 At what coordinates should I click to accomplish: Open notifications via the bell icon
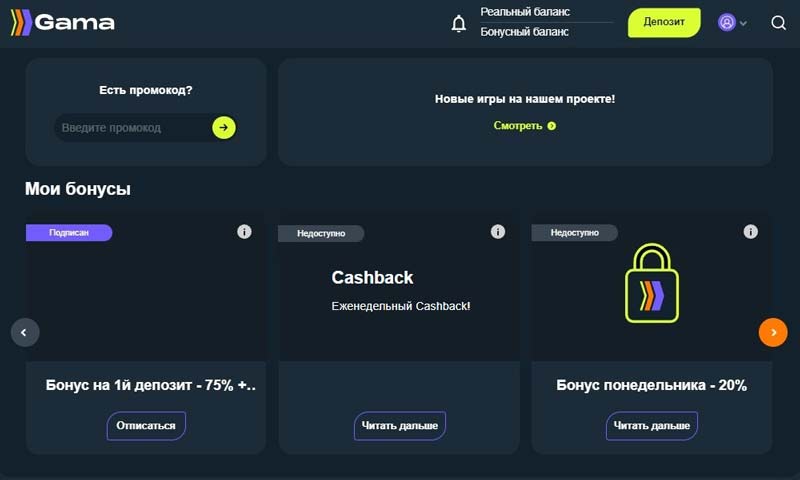point(459,23)
